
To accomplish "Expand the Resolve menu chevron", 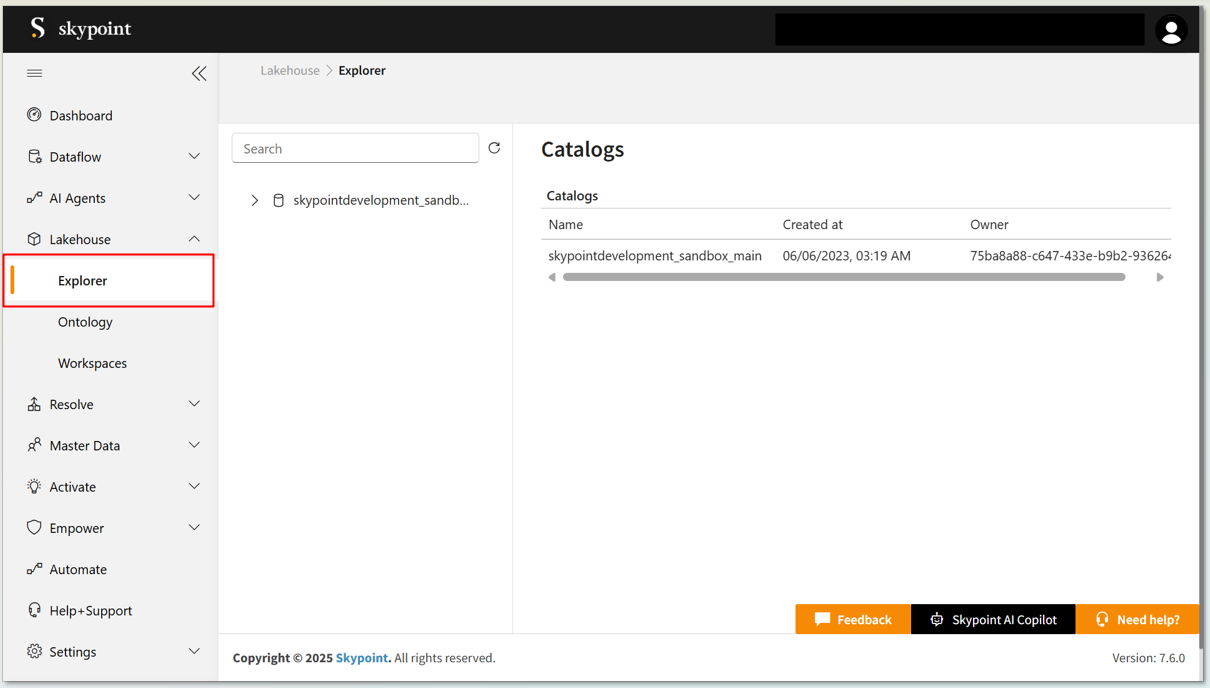I will 194,404.
